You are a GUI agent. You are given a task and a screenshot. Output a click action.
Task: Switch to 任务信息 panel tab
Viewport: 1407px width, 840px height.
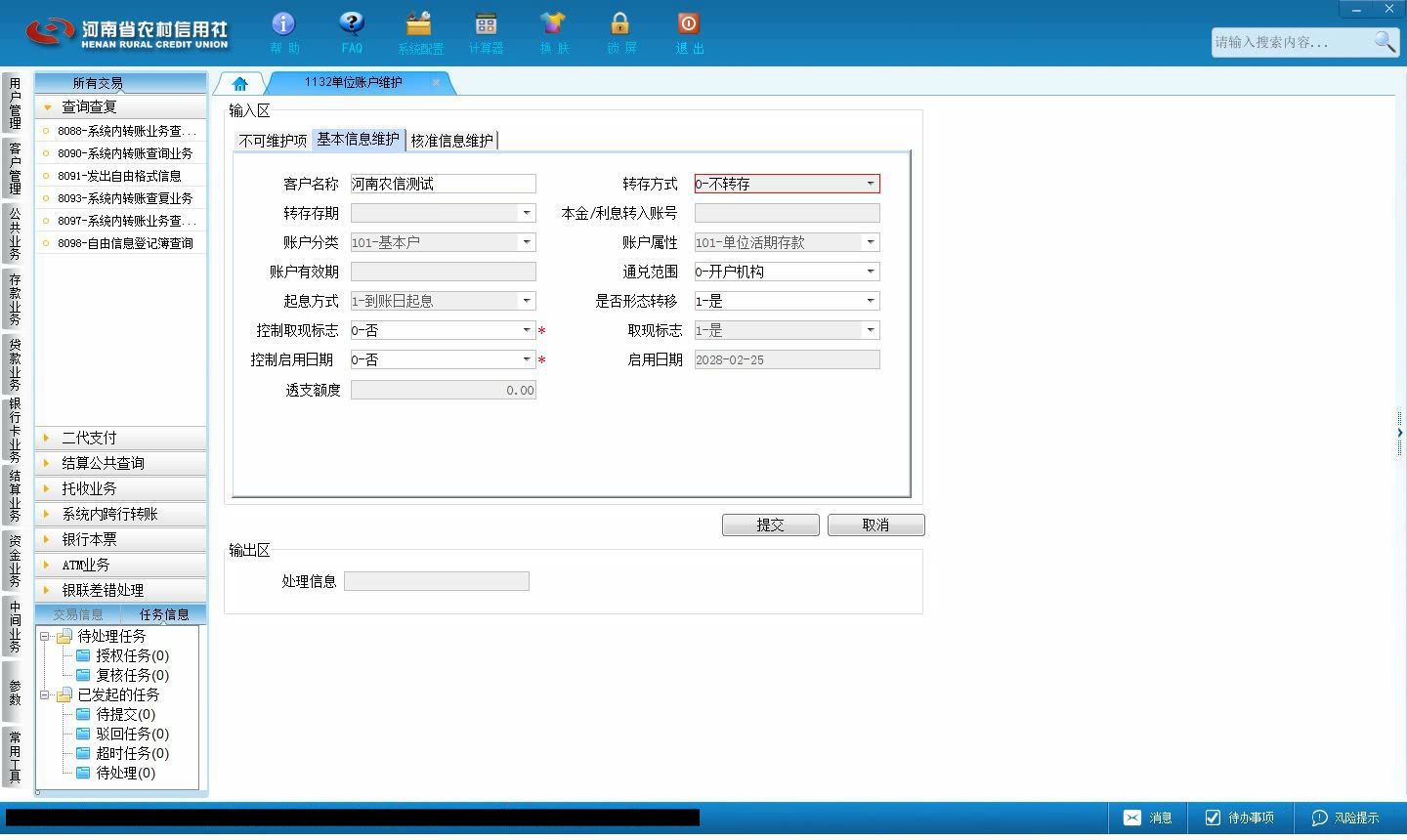coord(163,614)
